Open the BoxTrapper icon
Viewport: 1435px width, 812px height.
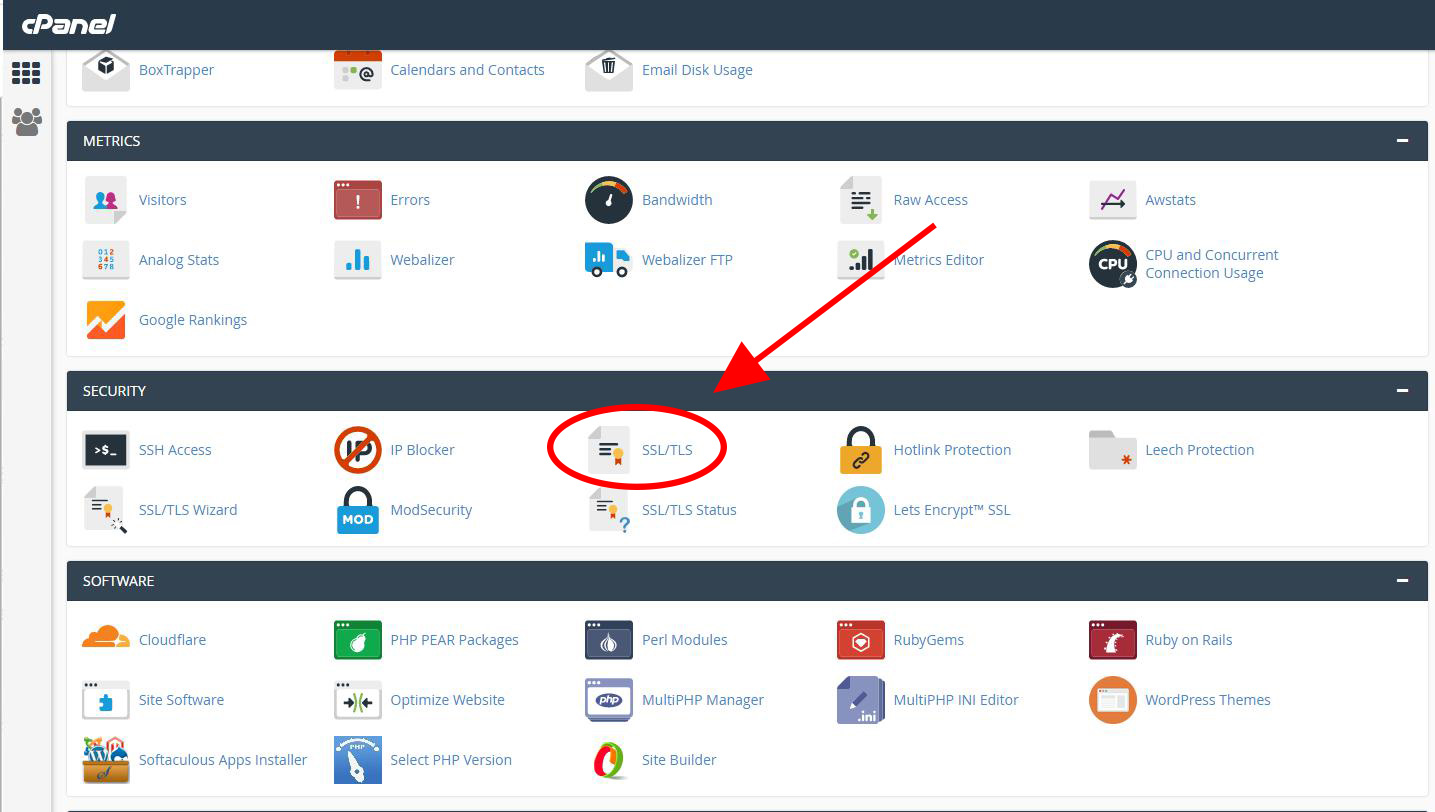coord(106,70)
